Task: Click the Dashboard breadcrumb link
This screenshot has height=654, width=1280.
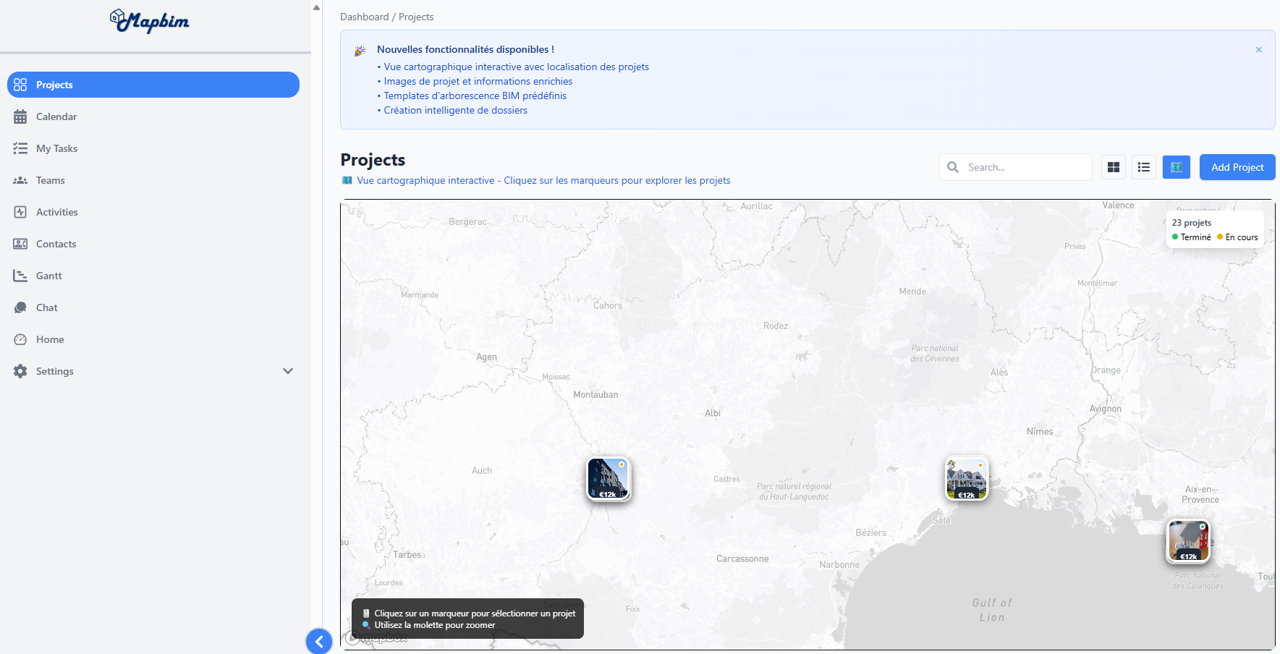Action: (x=364, y=17)
